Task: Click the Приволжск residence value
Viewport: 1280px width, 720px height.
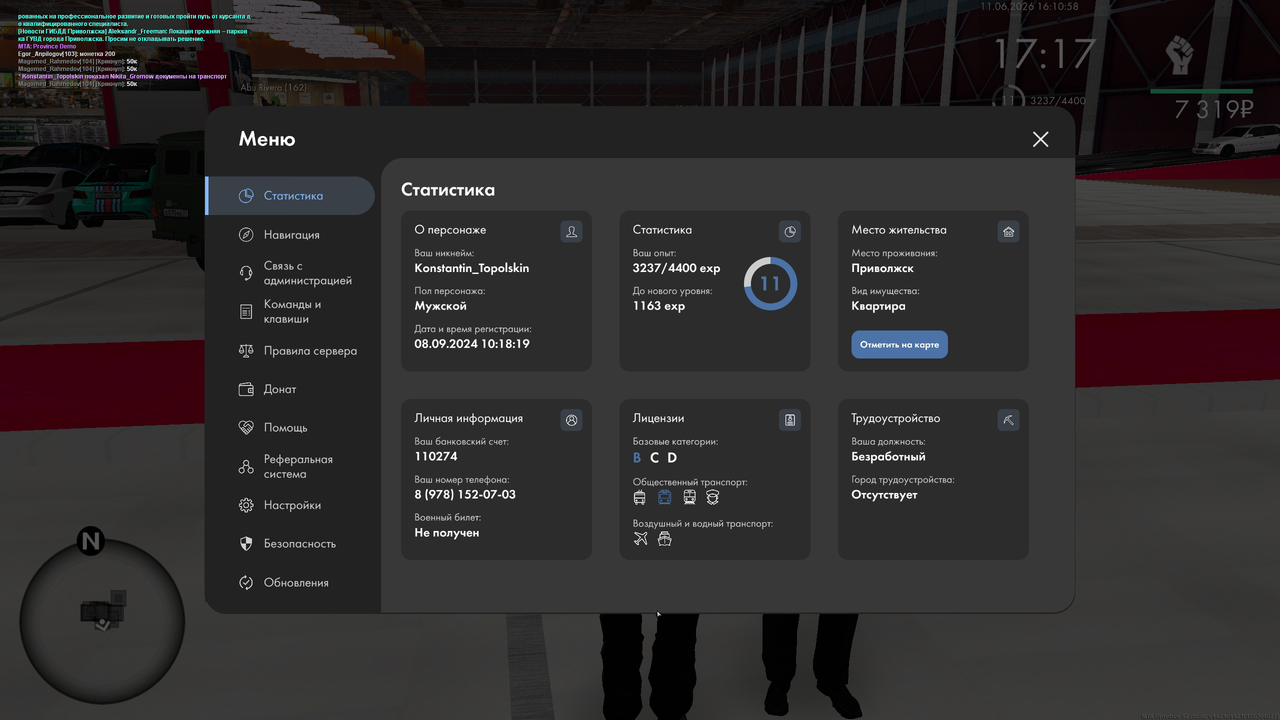Action: coord(883,268)
